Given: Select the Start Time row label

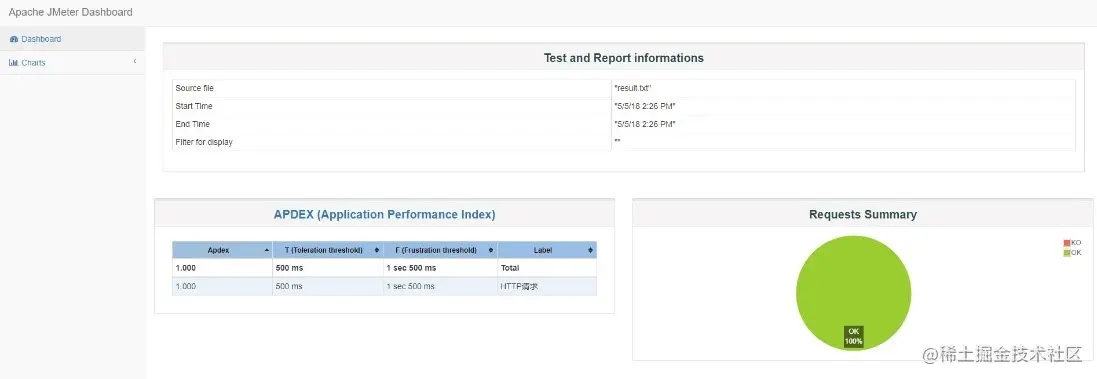Looking at the screenshot, I should (194, 106).
